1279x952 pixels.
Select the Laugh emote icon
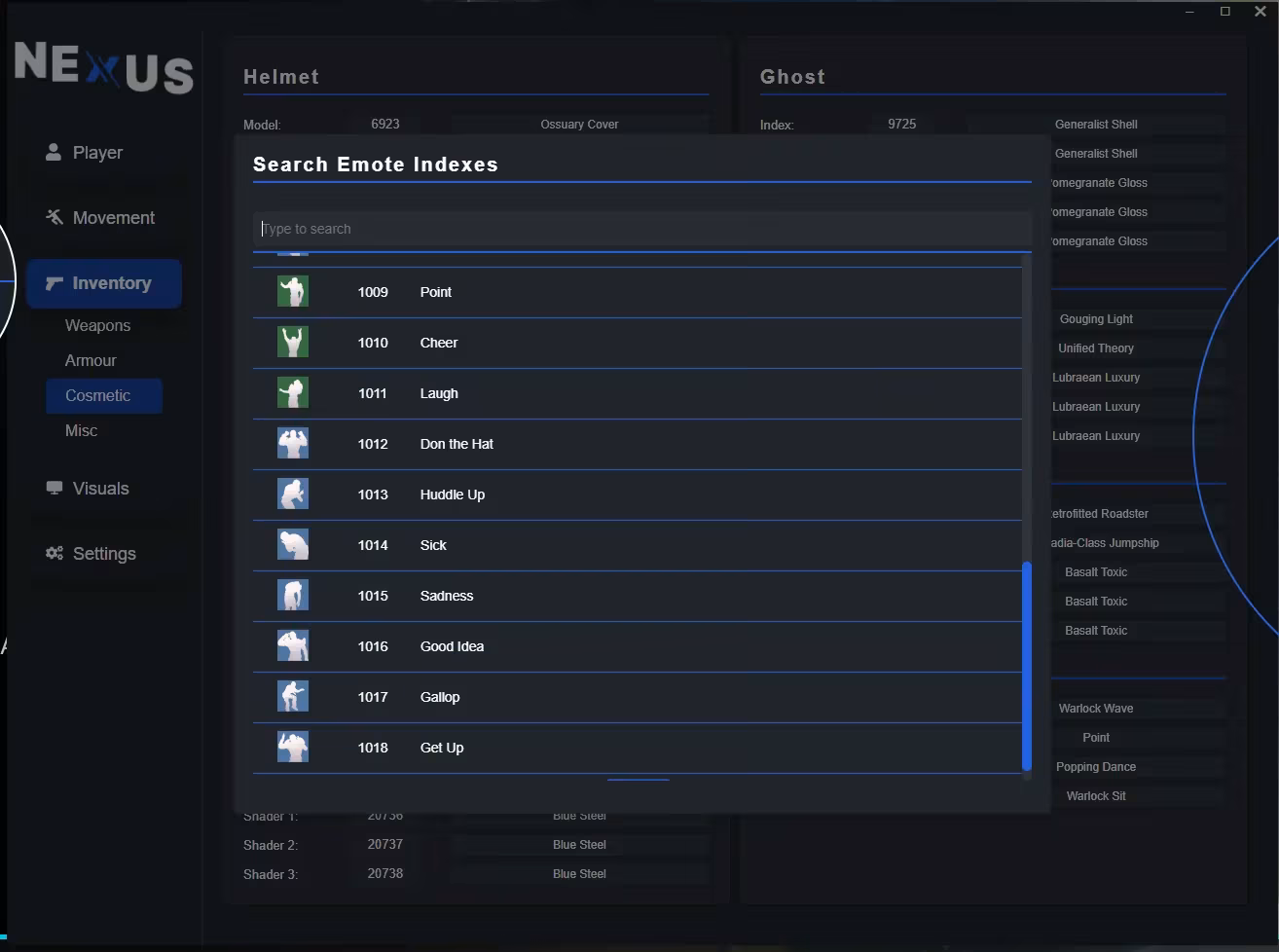(293, 393)
